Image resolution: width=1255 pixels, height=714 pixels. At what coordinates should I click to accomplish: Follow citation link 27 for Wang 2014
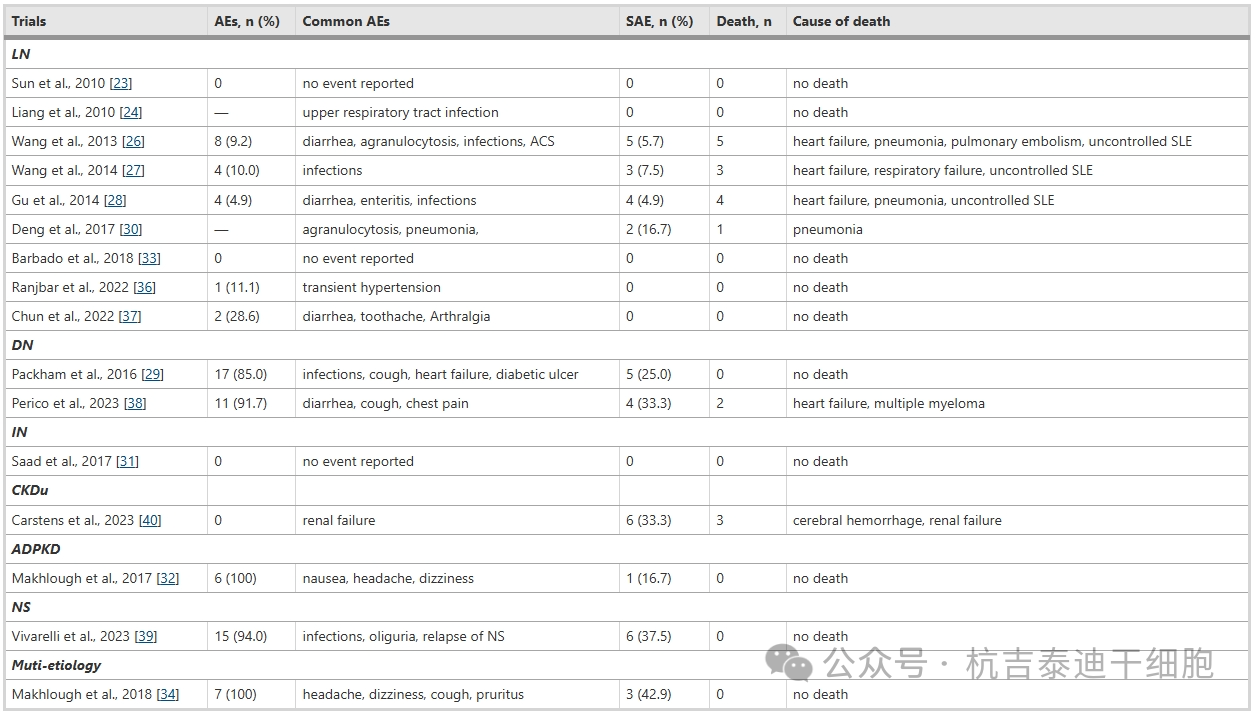[133, 171]
